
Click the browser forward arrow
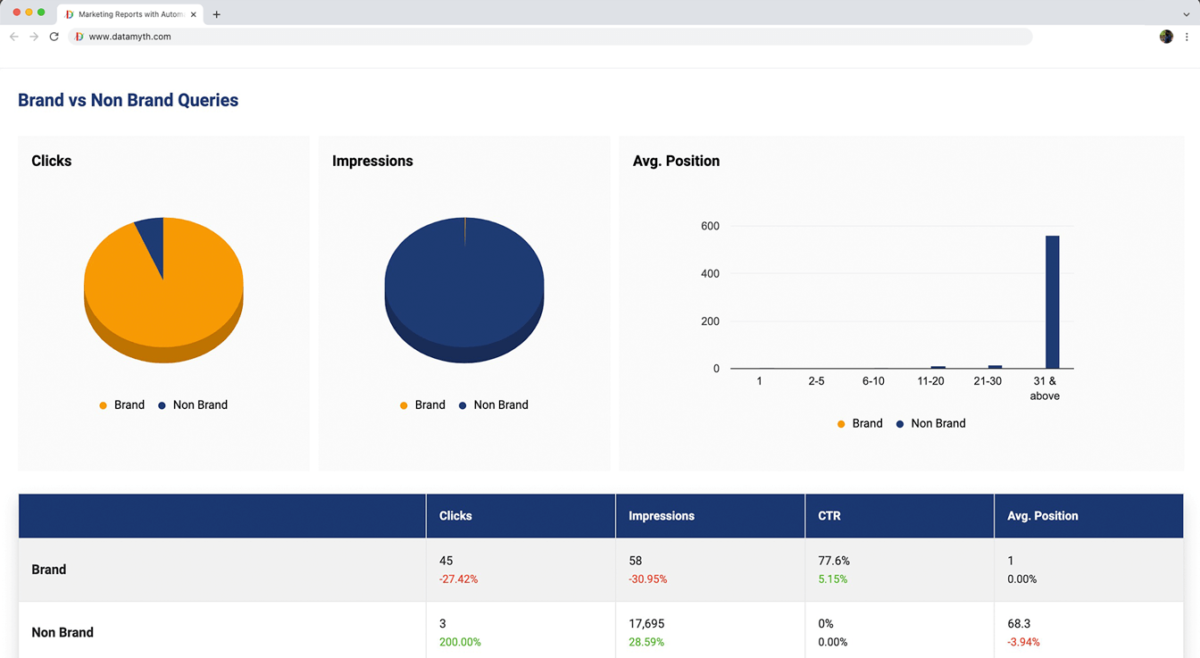pyautogui.click(x=33, y=36)
